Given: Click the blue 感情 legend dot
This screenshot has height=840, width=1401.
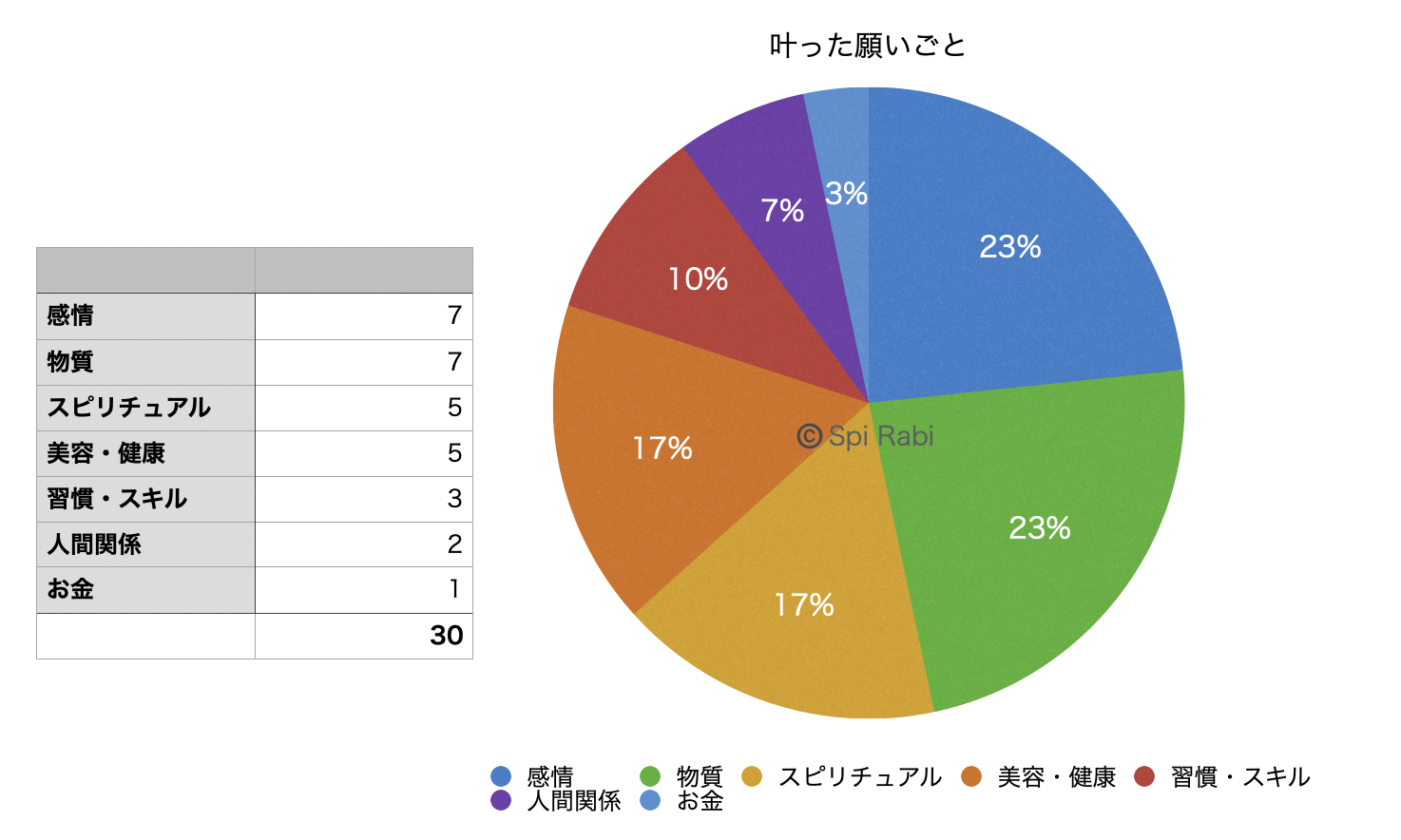Looking at the screenshot, I should (x=501, y=776).
